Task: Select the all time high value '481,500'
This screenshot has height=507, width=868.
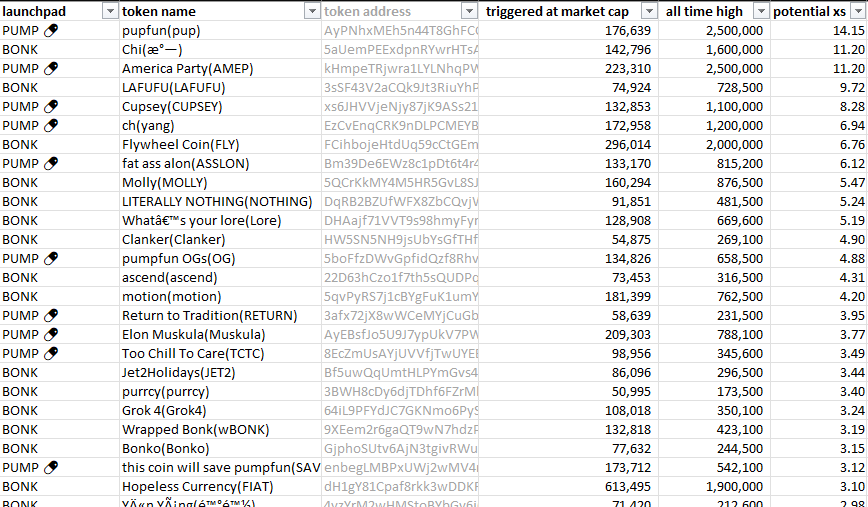Action: 715,201
